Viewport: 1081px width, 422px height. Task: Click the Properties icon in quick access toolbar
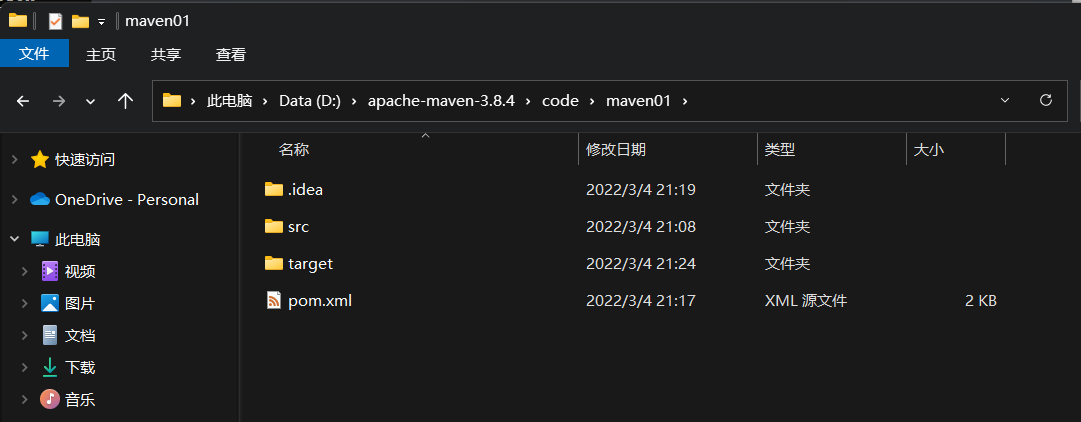55,21
